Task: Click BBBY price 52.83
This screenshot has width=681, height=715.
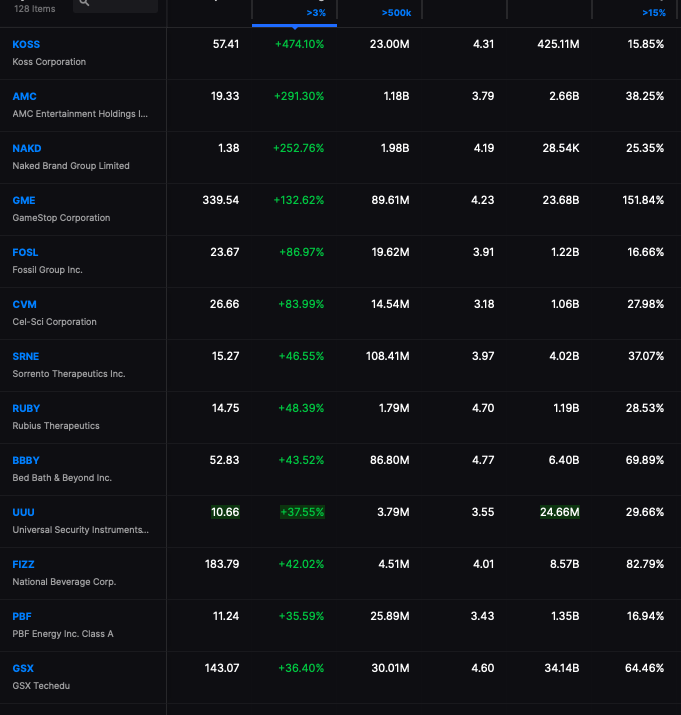Action: [224, 460]
